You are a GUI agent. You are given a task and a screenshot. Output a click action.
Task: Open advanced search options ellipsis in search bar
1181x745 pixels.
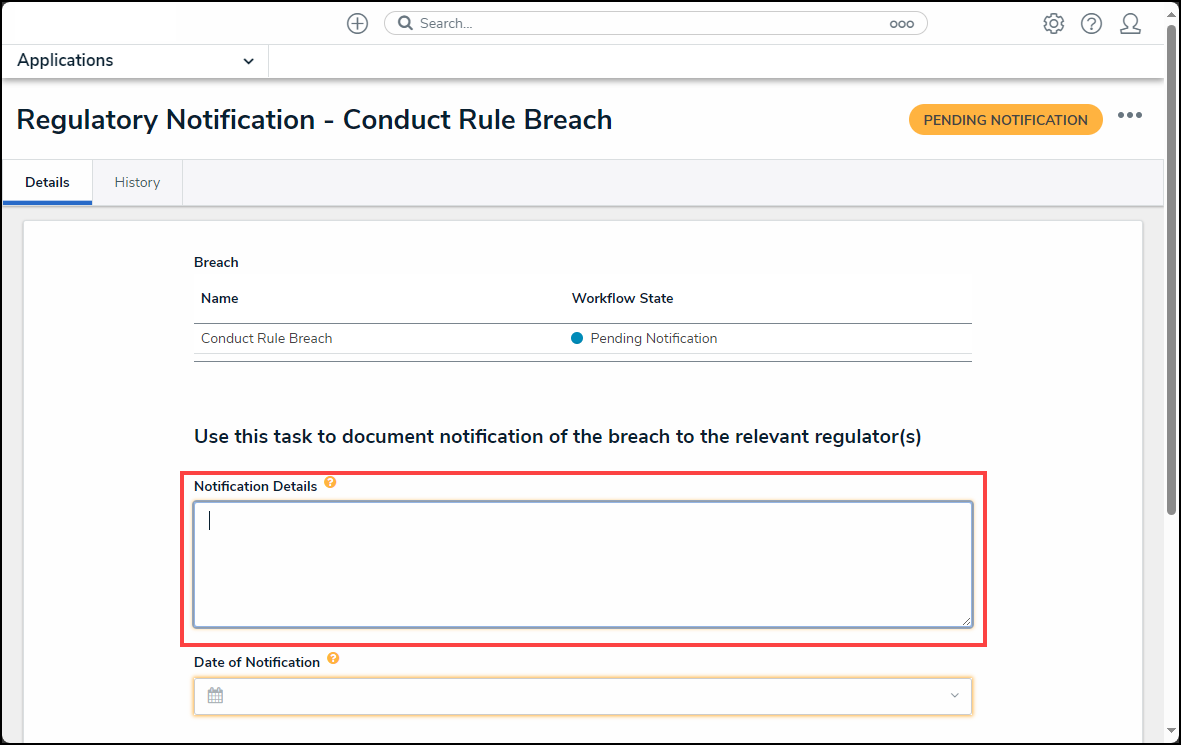point(901,24)
